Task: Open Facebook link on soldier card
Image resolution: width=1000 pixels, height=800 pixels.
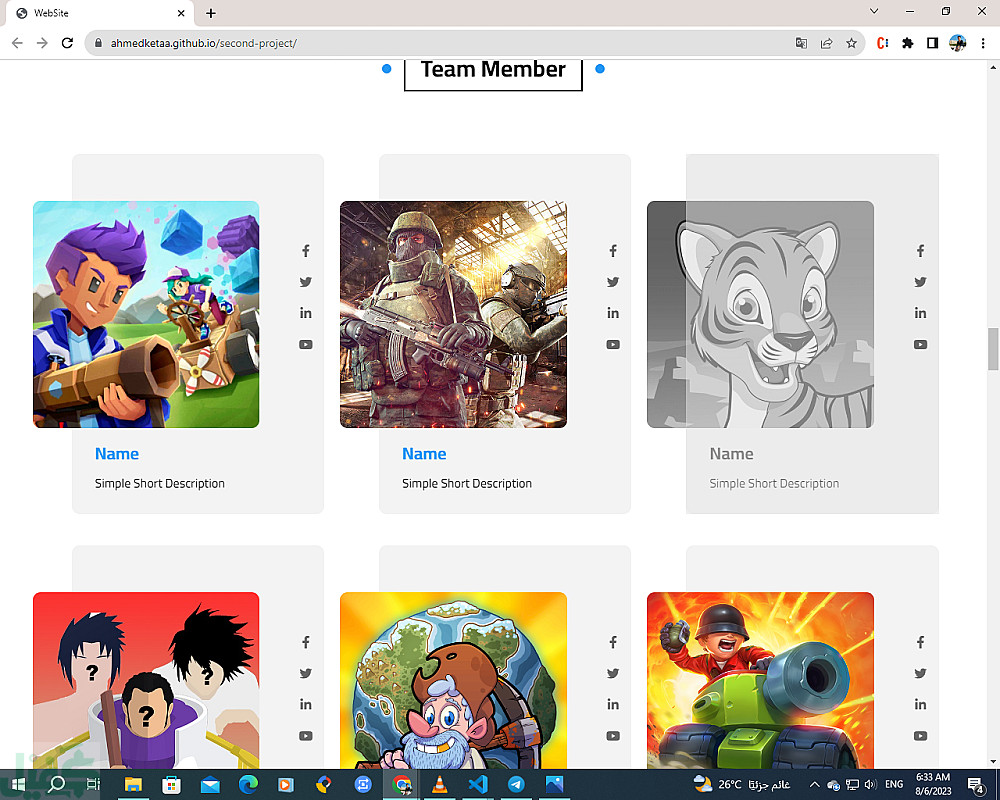Action: (x=613, y=251)
